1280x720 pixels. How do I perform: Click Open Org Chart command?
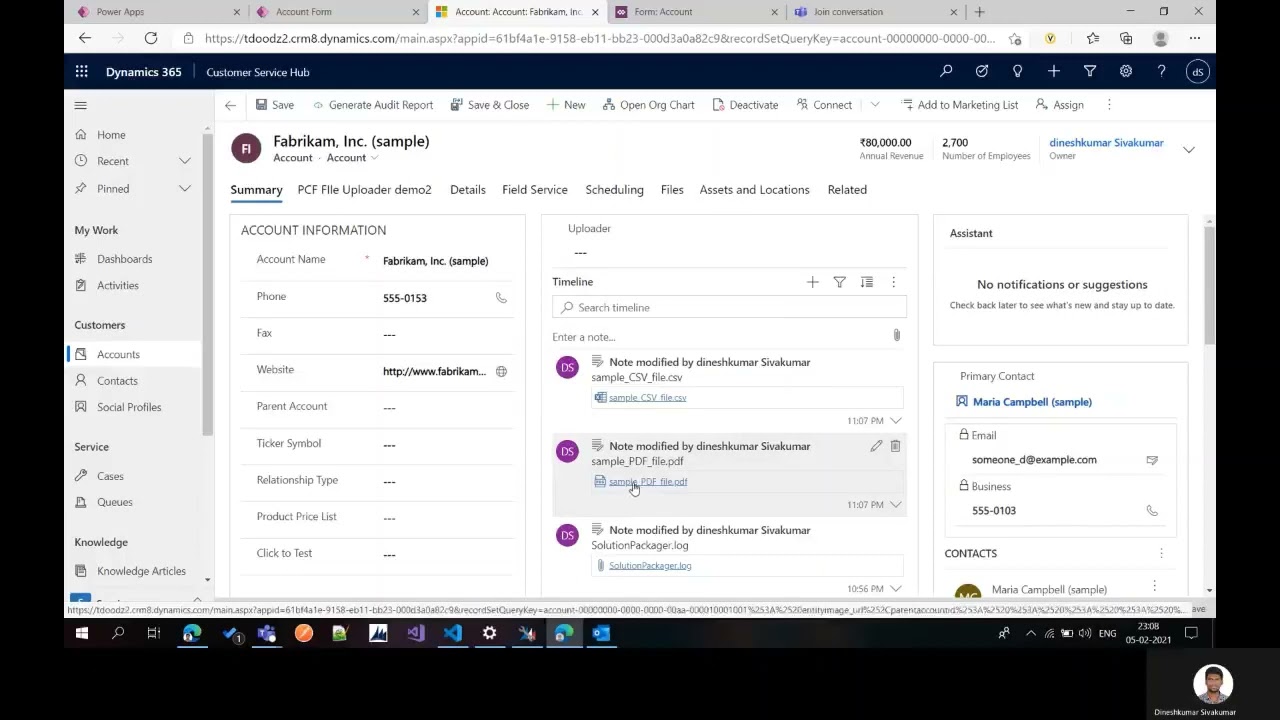pyautogui.click(x=648, y=105)
